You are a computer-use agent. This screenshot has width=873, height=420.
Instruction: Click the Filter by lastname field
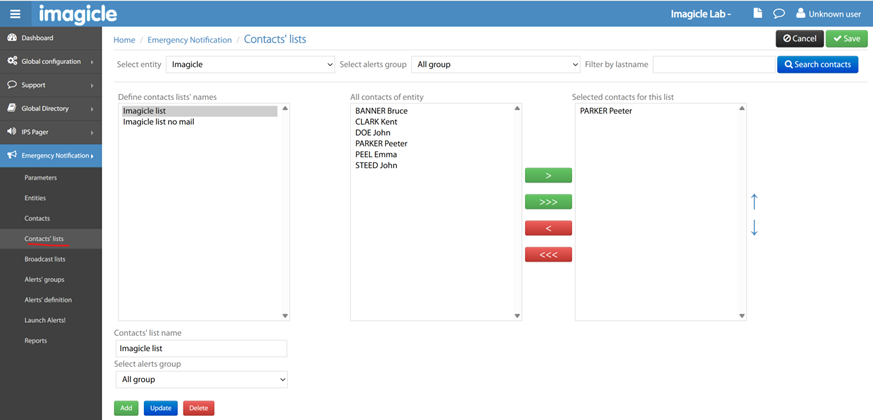712,64
